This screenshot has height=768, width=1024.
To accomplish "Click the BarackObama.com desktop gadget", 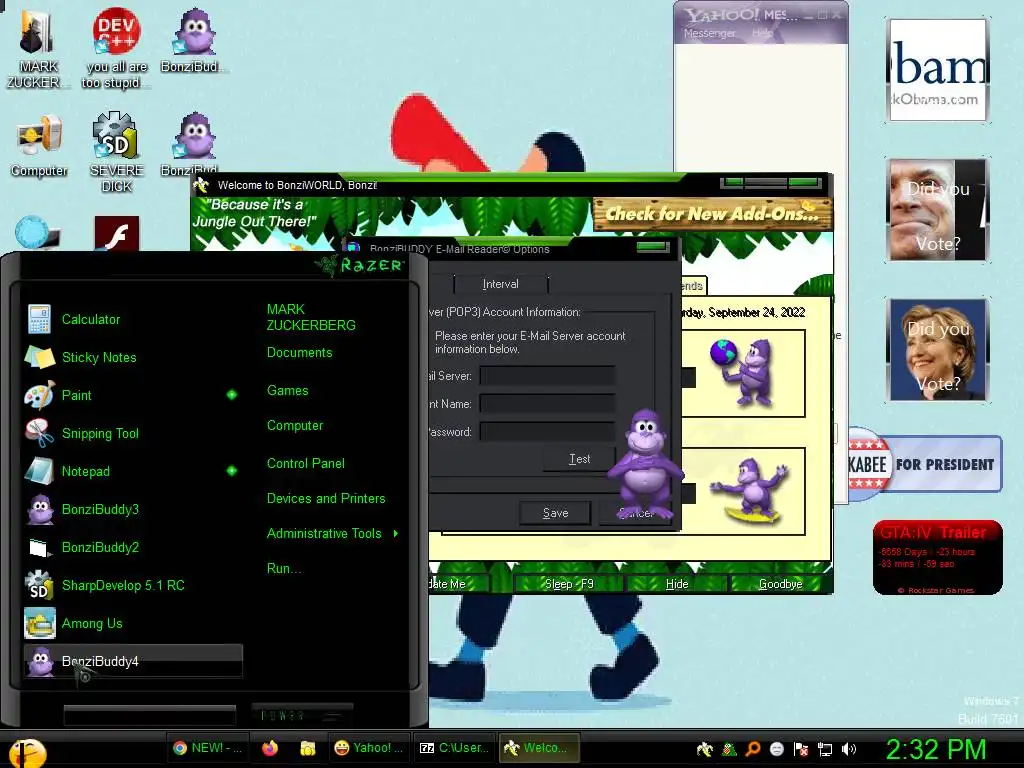I will coord(938,70).
